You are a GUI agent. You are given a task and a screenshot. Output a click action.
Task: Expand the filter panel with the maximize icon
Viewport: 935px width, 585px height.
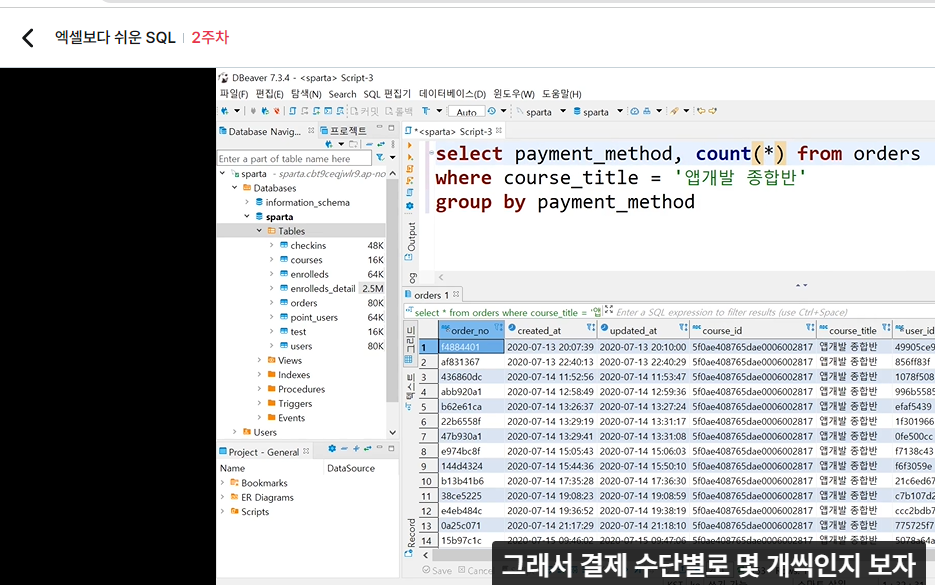(609, 309)
